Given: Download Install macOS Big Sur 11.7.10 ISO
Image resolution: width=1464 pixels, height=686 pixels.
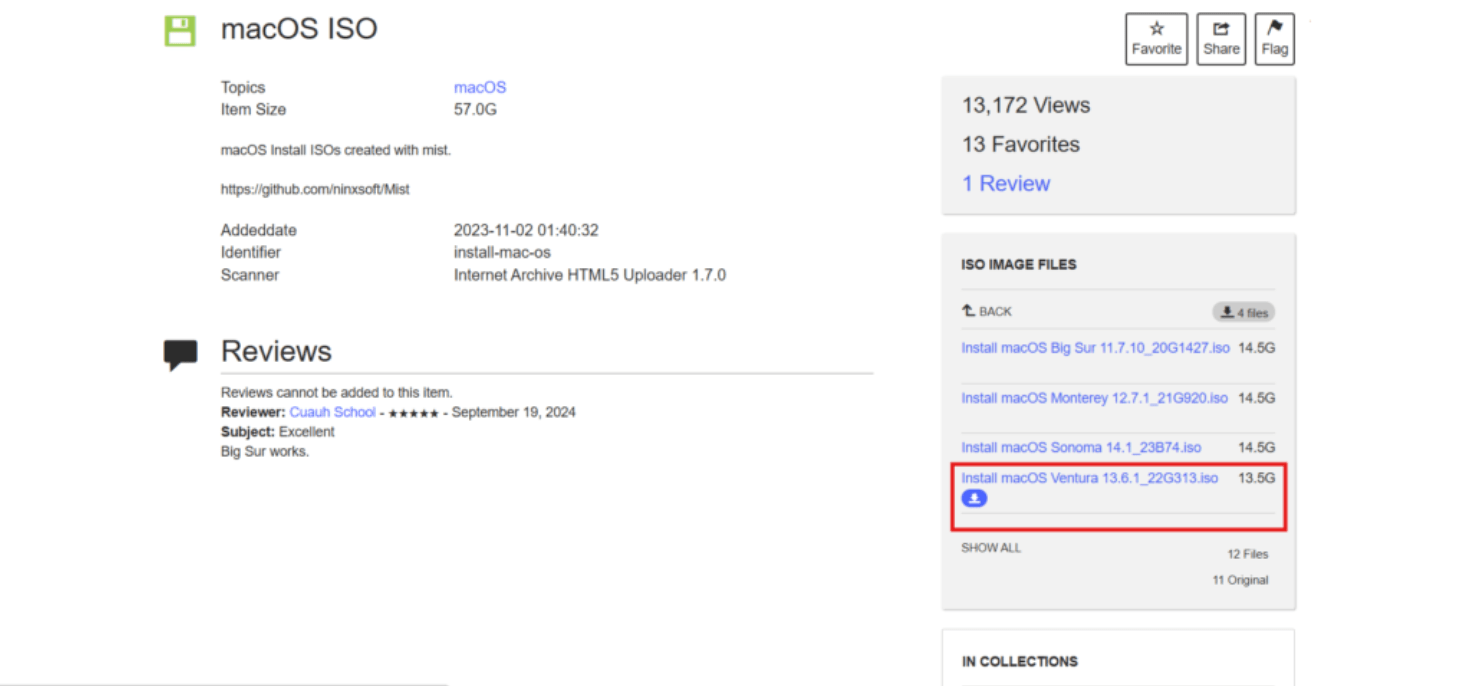Looking at the screenshot, I should tap(1095, 348).
